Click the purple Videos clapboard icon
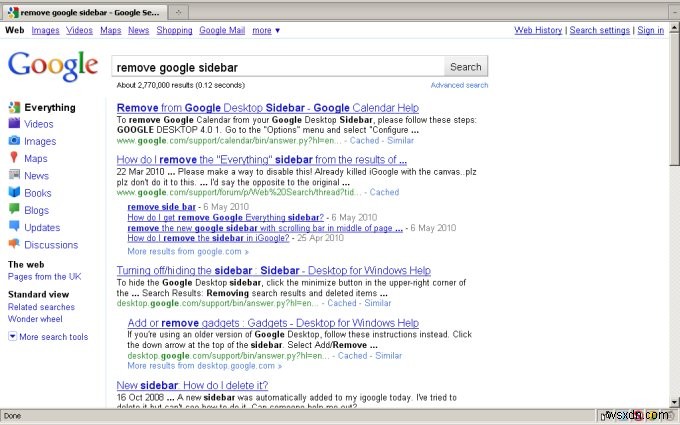 click(x=14, y=124)
